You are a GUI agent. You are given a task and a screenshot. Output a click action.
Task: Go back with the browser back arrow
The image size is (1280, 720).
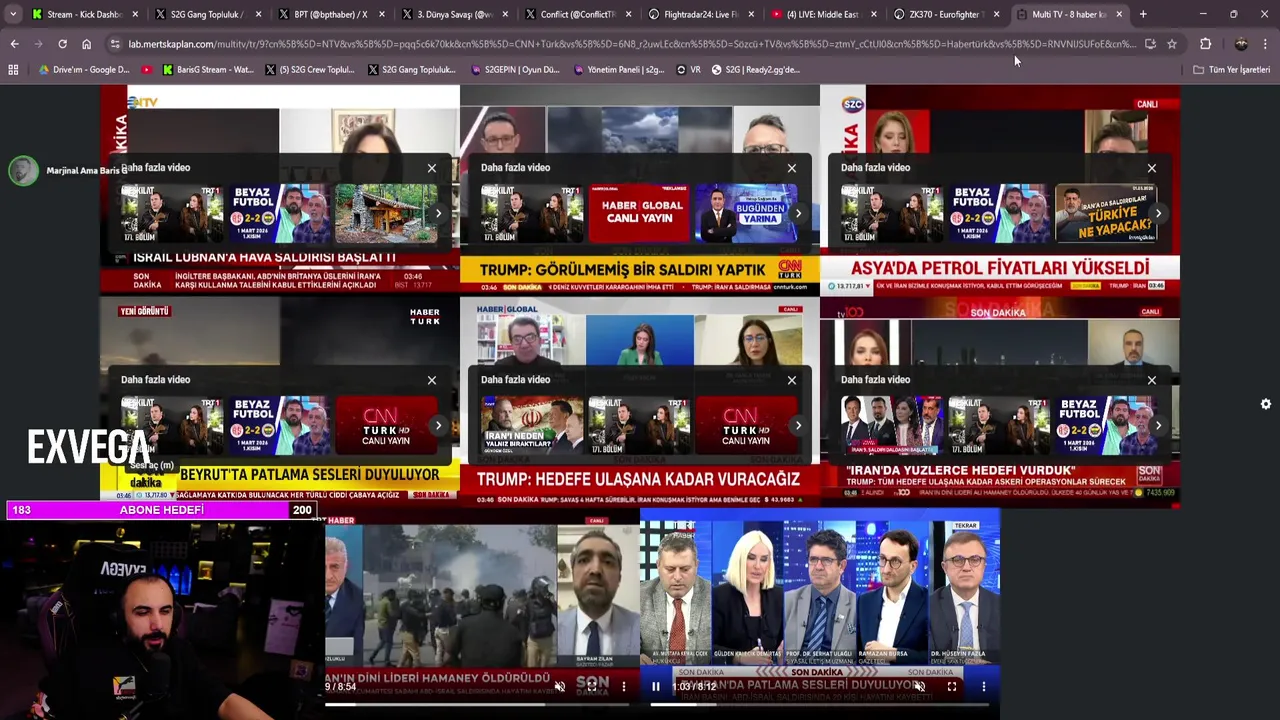(x=14, y=44)
